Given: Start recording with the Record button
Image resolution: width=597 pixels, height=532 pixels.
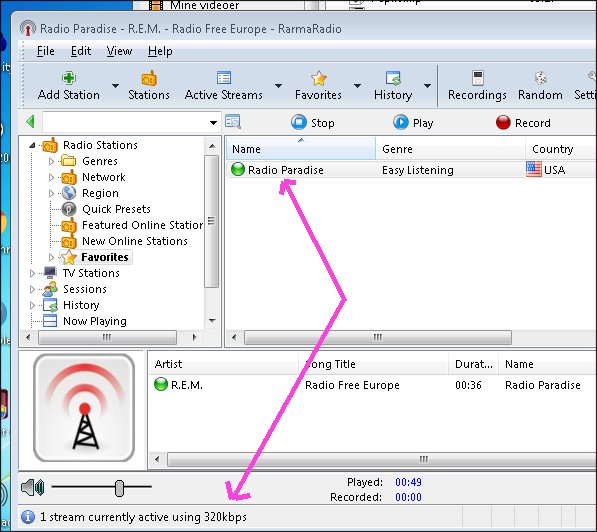Looking at the screenshot, I should (x=523, y=123).
